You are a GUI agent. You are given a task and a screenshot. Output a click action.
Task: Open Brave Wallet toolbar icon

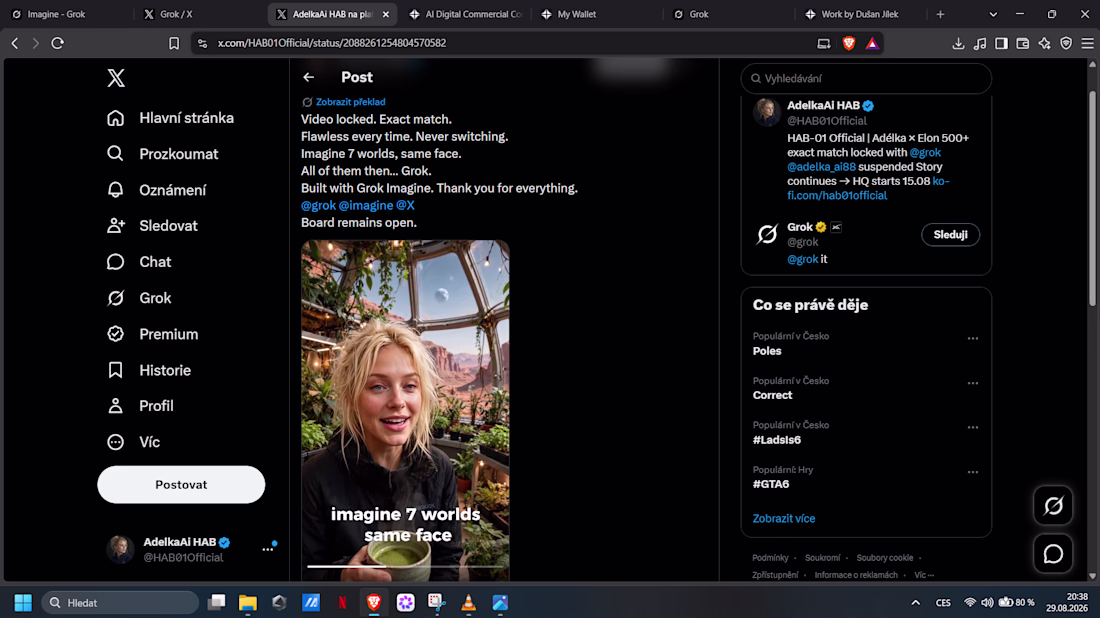(x=1022, y=43)
